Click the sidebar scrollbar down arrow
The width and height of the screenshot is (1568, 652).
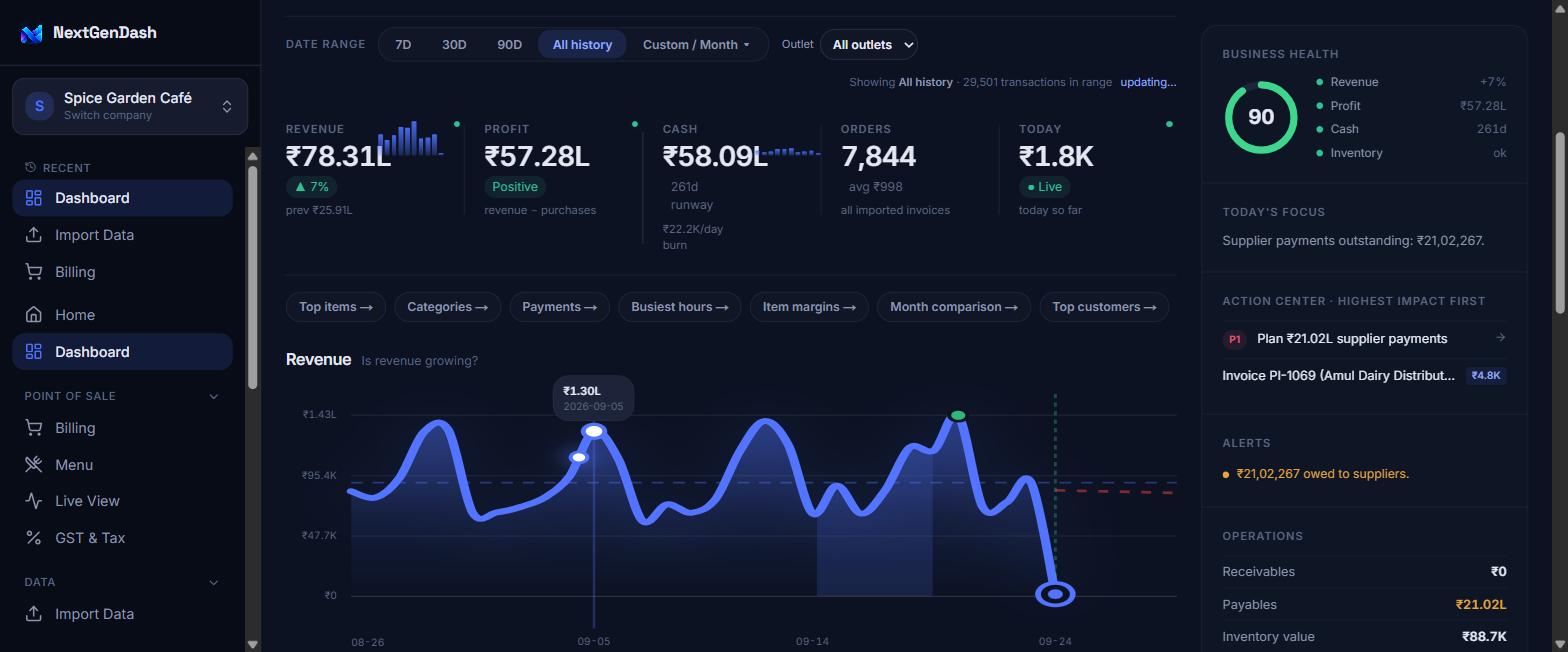coord(252,644)
